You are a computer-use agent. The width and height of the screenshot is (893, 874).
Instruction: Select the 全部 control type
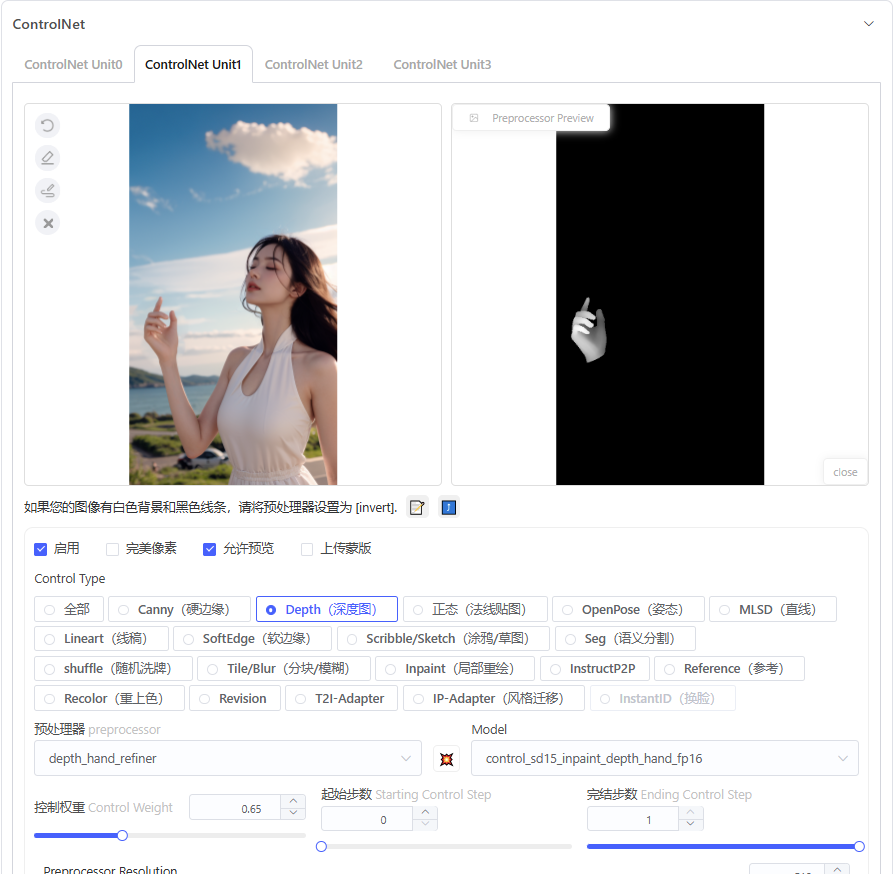69,609
